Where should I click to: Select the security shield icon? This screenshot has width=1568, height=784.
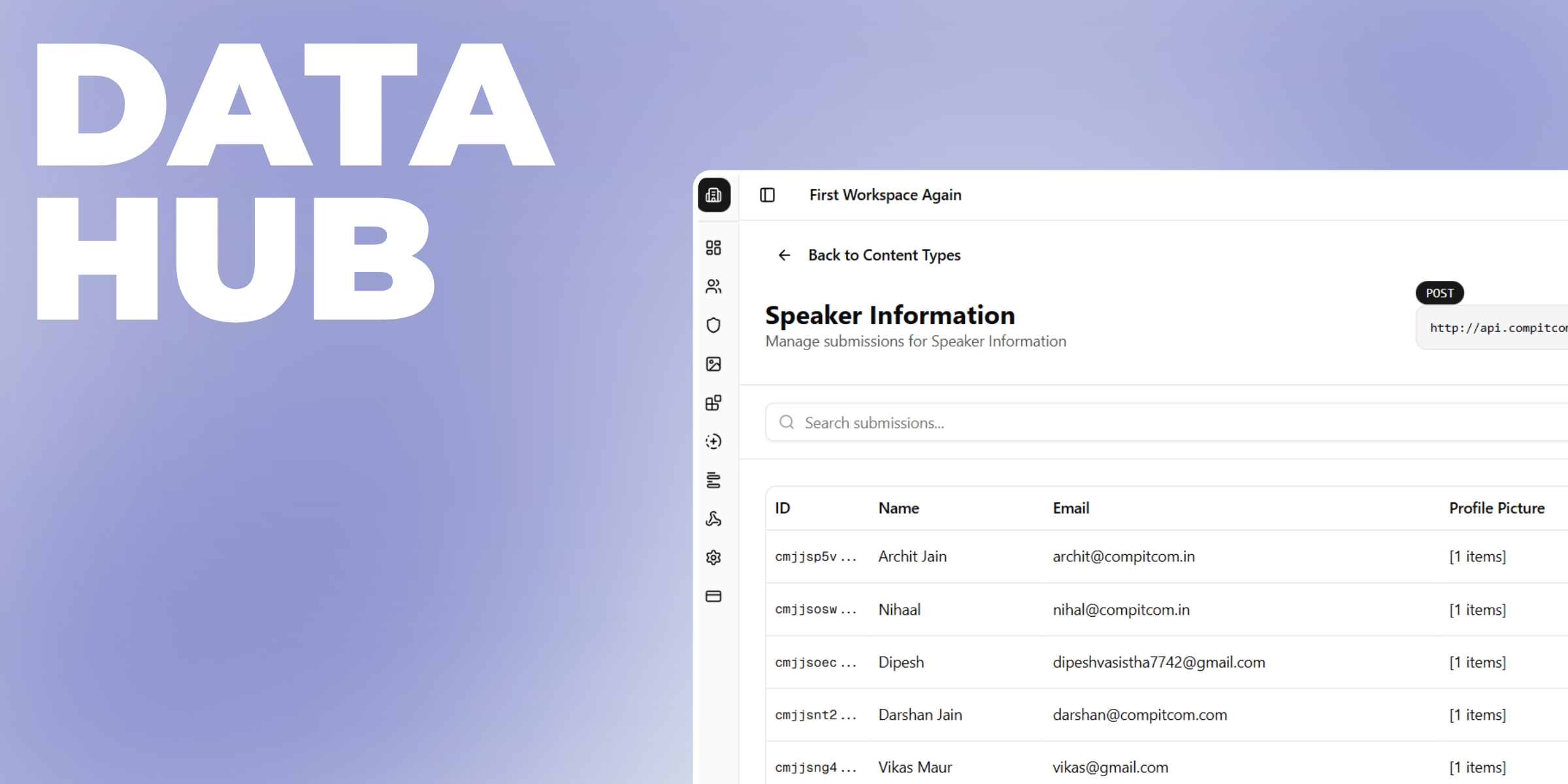coord(714,325)
